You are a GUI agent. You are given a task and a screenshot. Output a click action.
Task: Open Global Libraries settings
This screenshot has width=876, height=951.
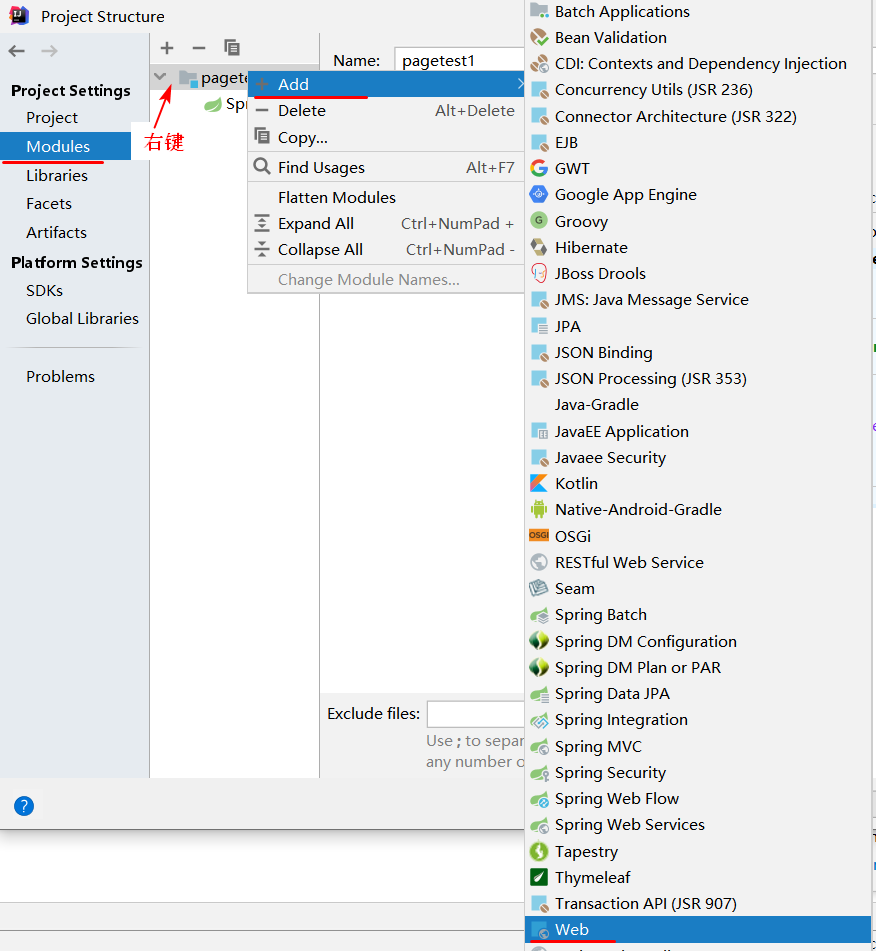(x=83, y=318)
